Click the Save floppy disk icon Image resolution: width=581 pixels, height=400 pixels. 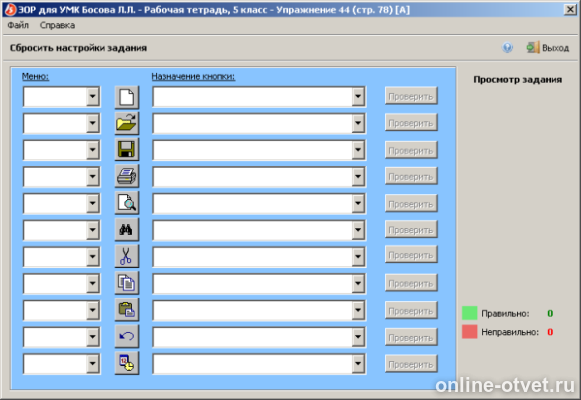pos(127,150)
